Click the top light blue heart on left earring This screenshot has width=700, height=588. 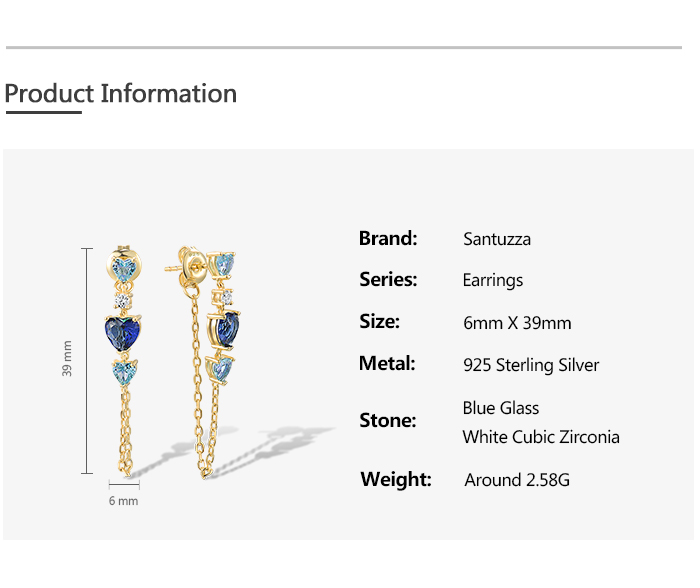coord(126,268)
